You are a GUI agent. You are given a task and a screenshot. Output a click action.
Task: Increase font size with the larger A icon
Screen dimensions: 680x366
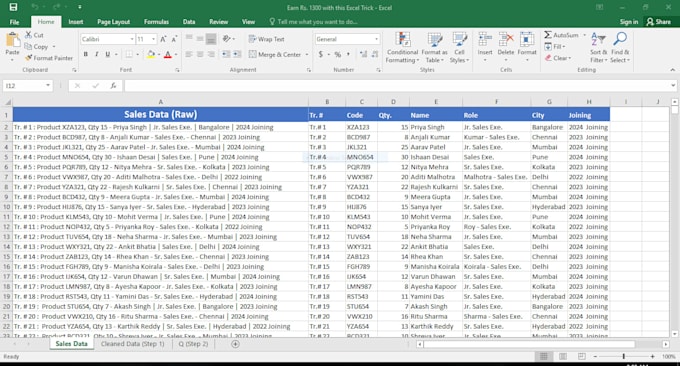click(163, 39)
